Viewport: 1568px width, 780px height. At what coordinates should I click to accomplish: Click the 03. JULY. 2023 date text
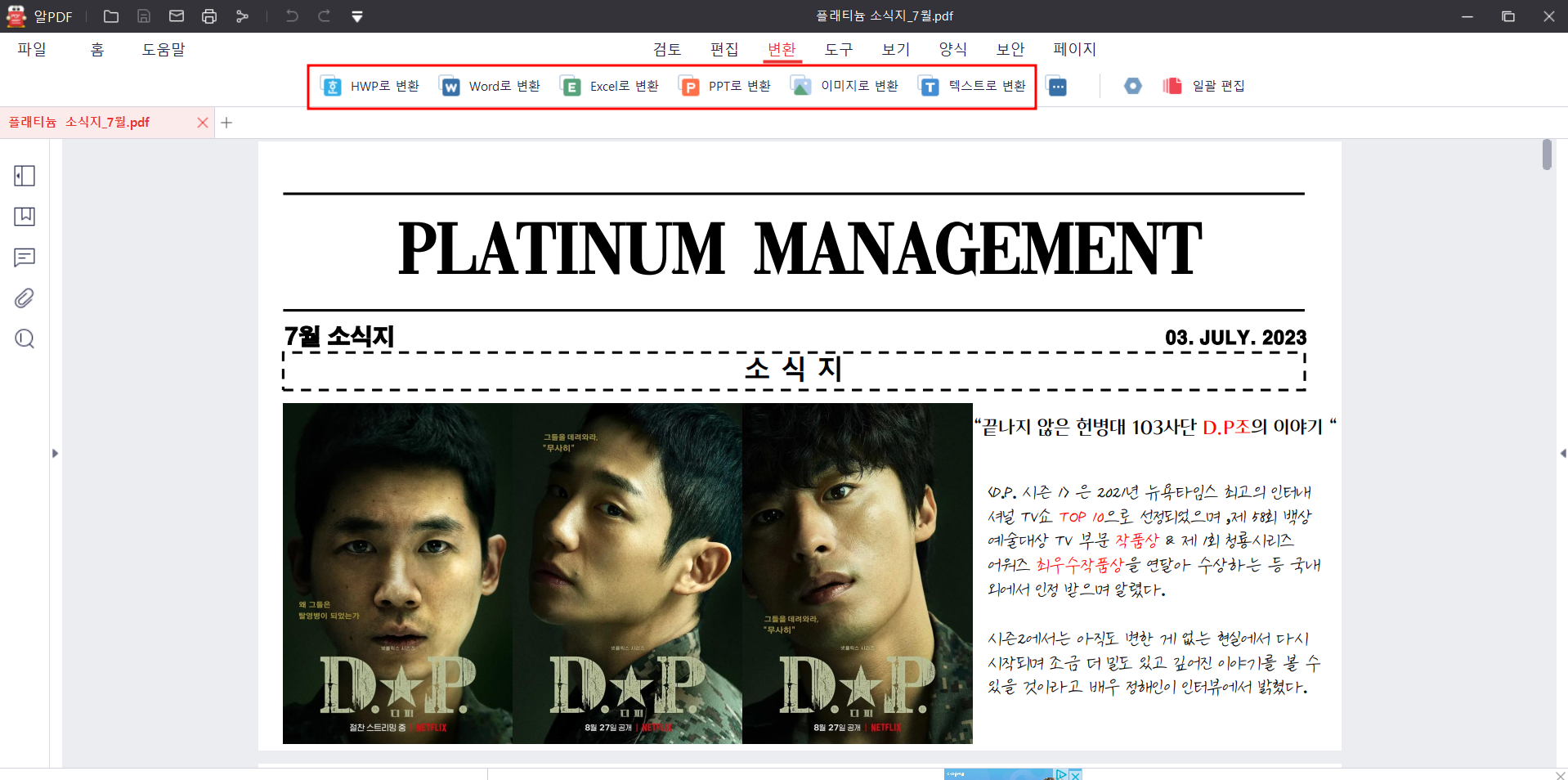coord(1235,338)
